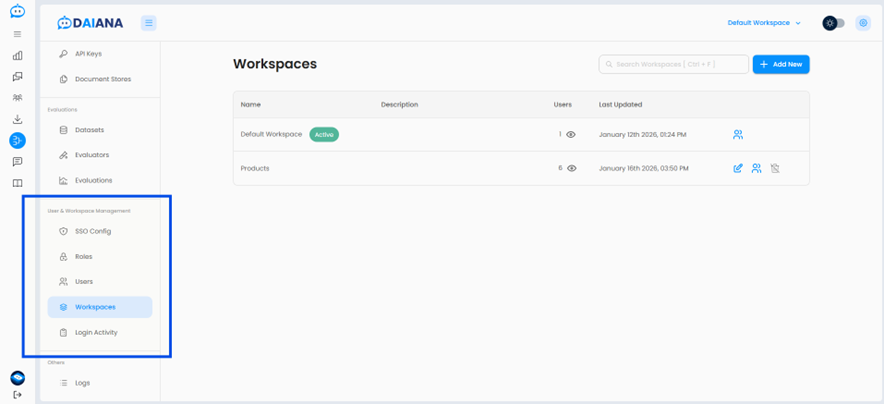Screen dimensions: 884x404
Task: Open Document Stores from sidebar
Action: point(102,79)
